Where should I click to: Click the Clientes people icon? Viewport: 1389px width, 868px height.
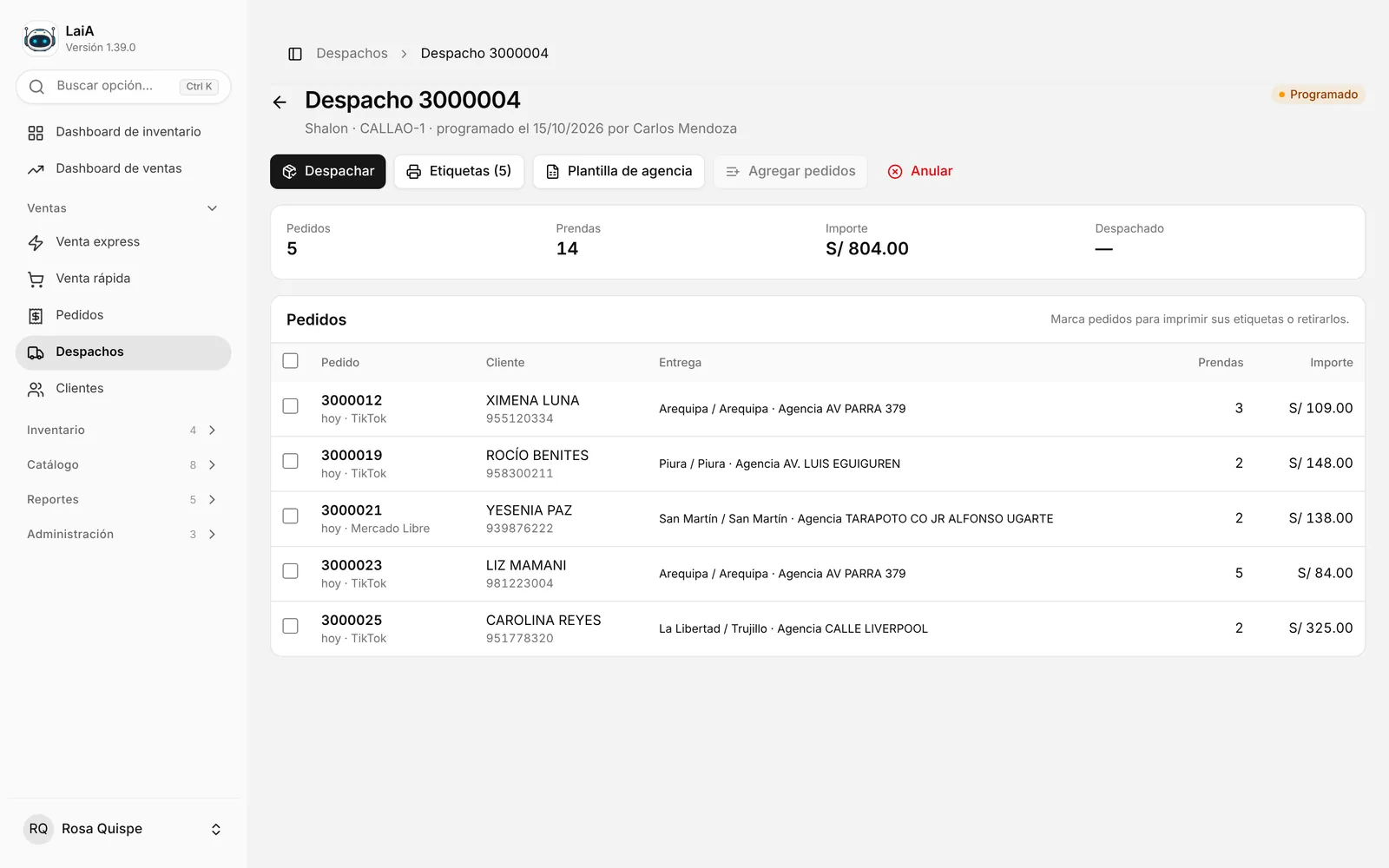pos(36,390)
